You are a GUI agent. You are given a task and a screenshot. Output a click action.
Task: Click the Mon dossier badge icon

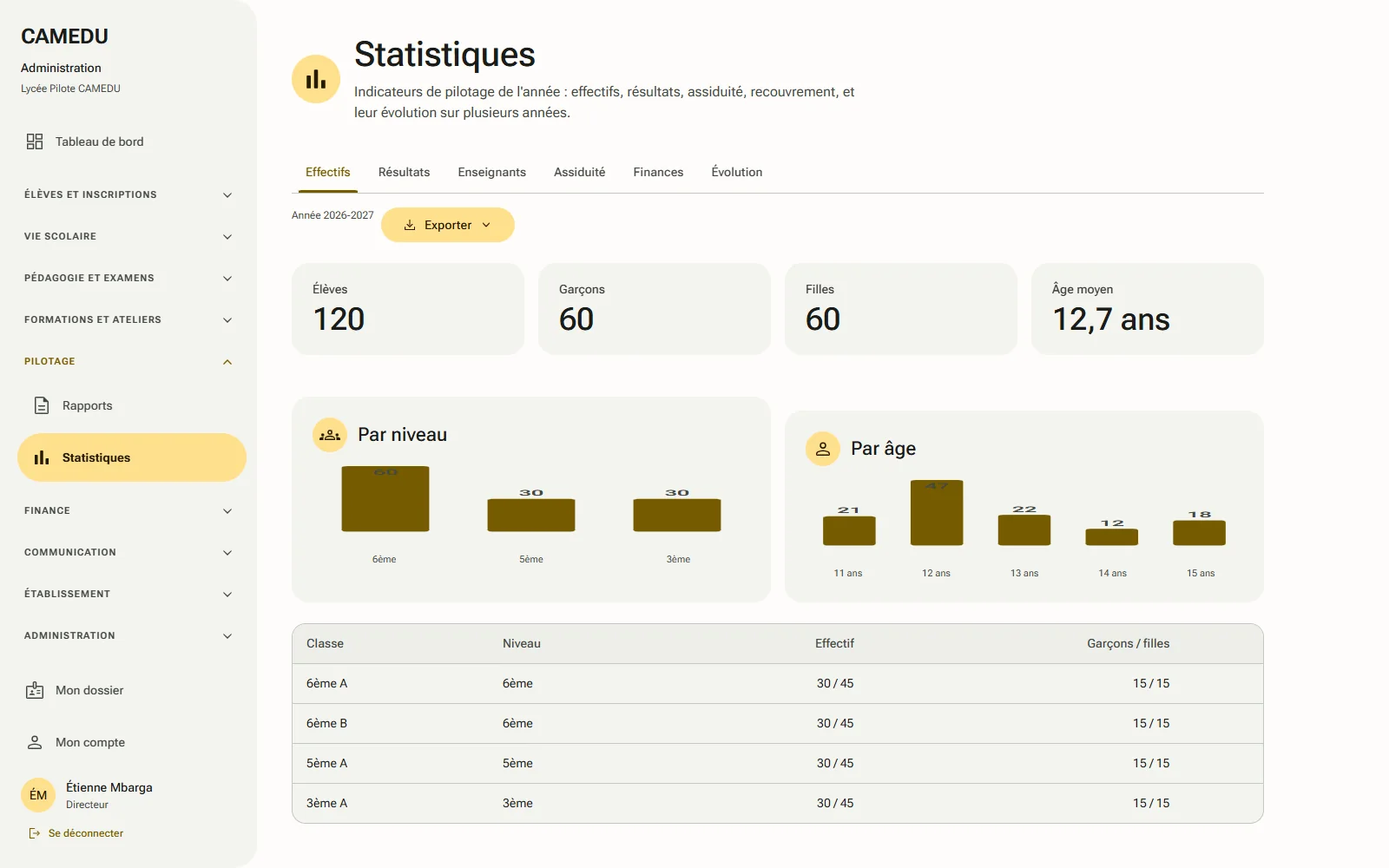pos(35,690)
